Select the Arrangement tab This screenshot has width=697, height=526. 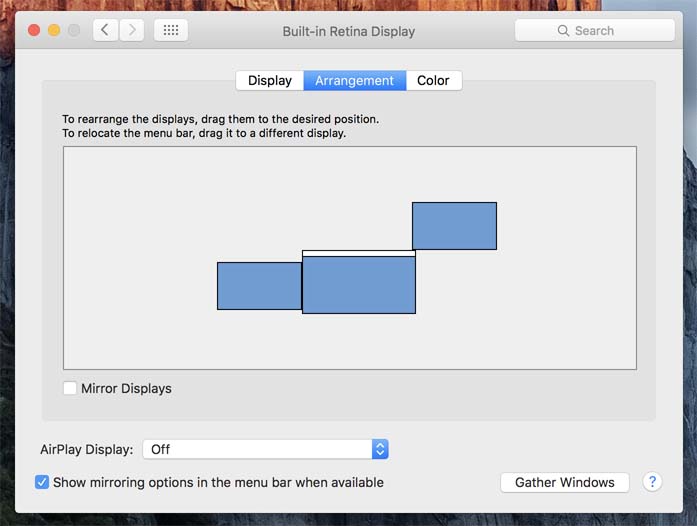click(355, 80)
